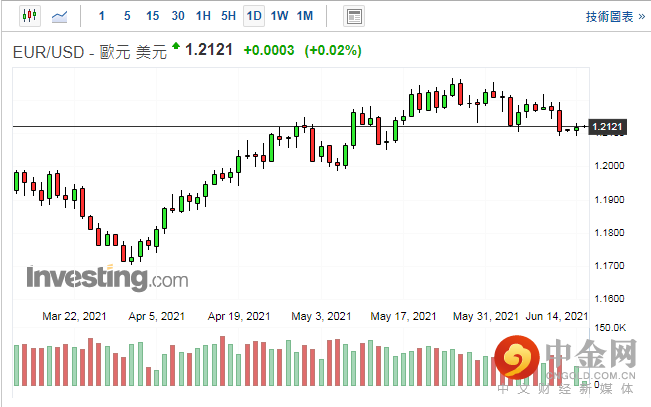Switch to the line chart icon
This screenshot has width=651, height=407.
(60, 16)
